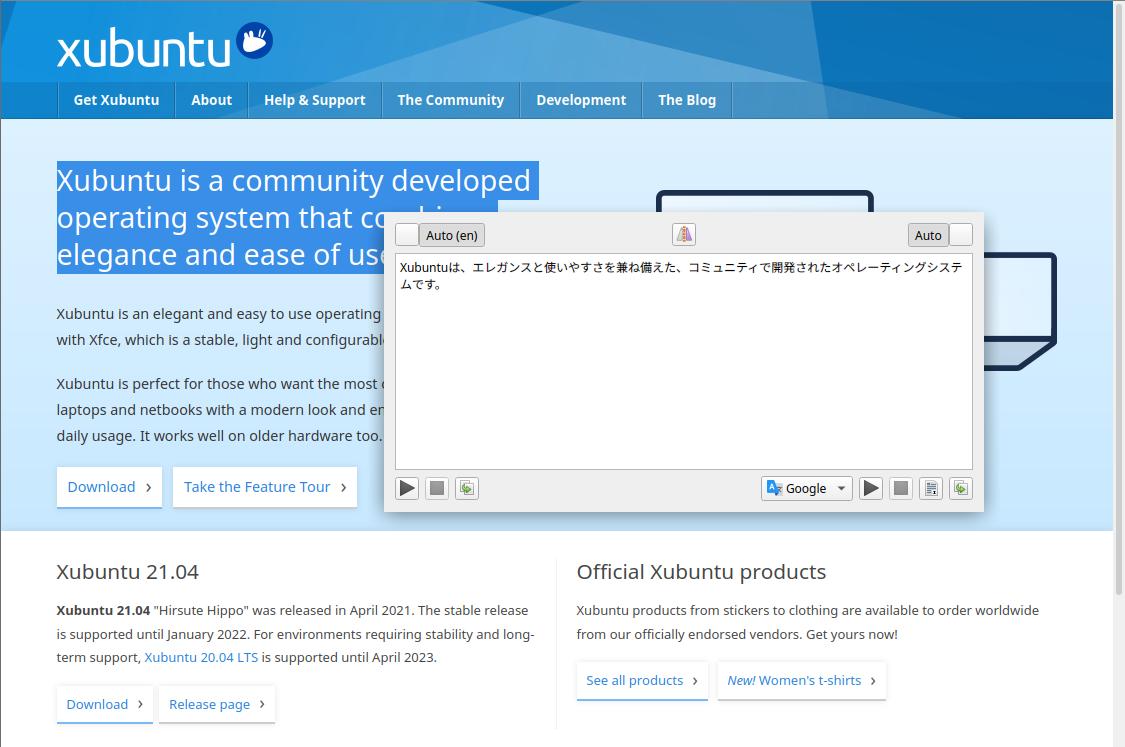Click blank language button right of Auto
Image resolution: width=1125 pixels, height=747 pixels.
(961, 235)
